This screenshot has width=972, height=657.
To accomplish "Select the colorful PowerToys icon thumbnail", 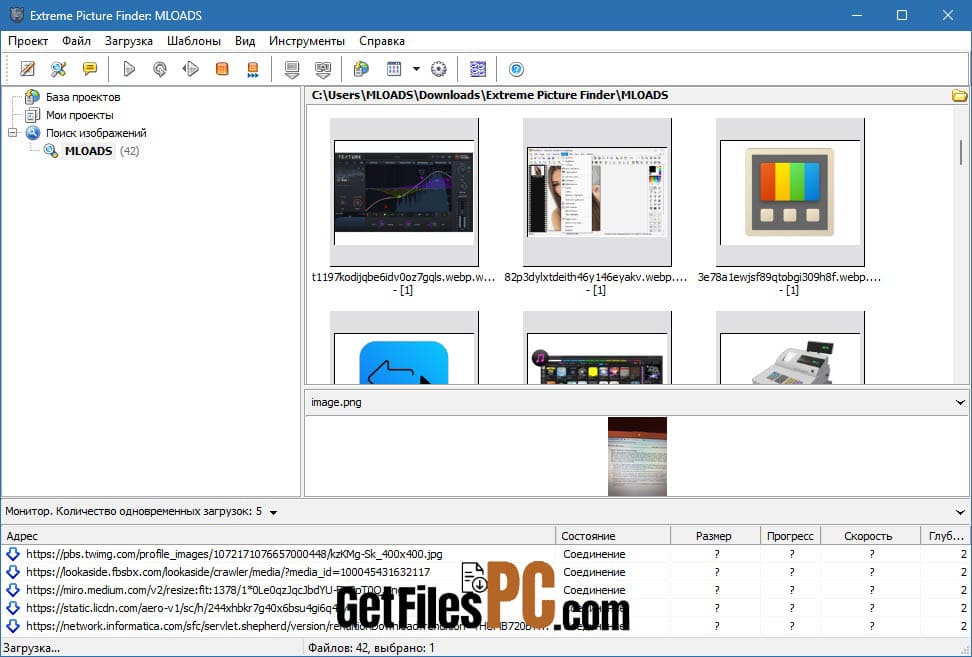I will click(x=790, y=192).
